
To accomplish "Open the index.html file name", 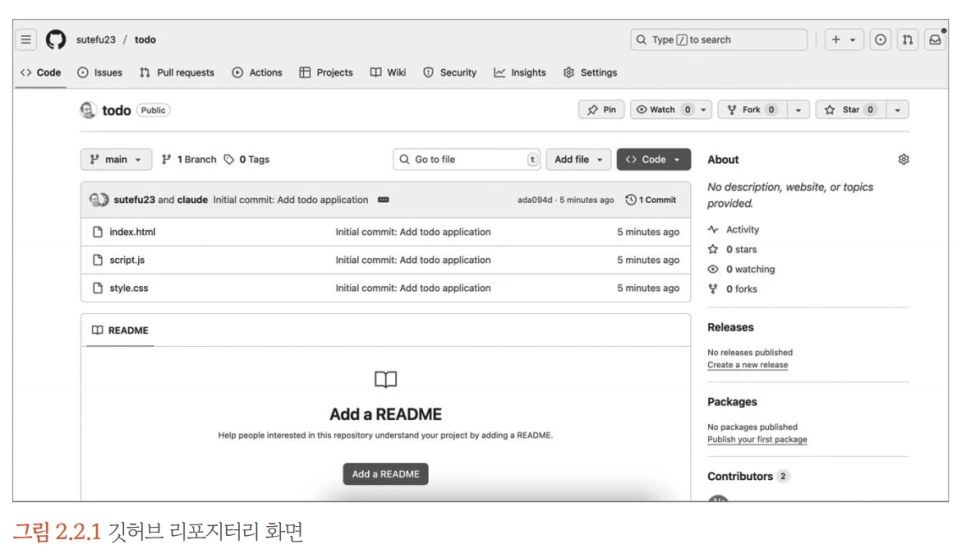I will tap(132, 232).
